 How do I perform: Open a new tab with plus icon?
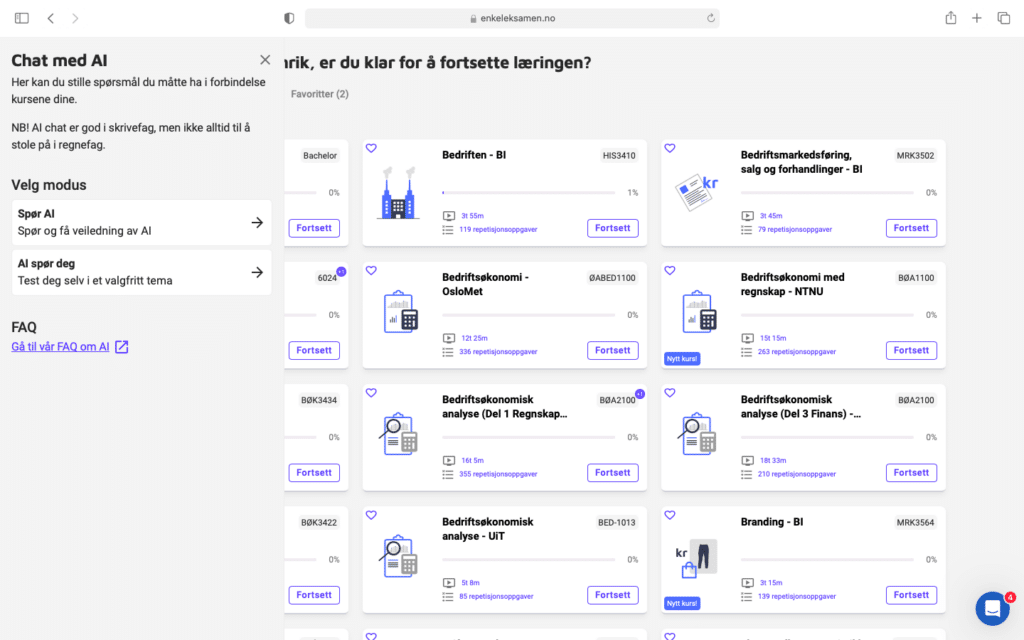(x=977, y=18)
